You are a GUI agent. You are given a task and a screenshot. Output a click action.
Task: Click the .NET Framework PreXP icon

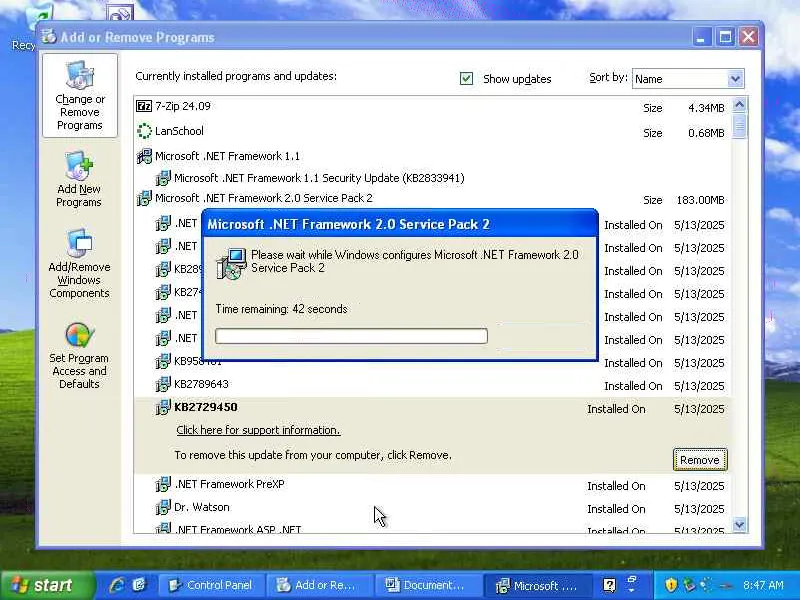click(163, 484)
